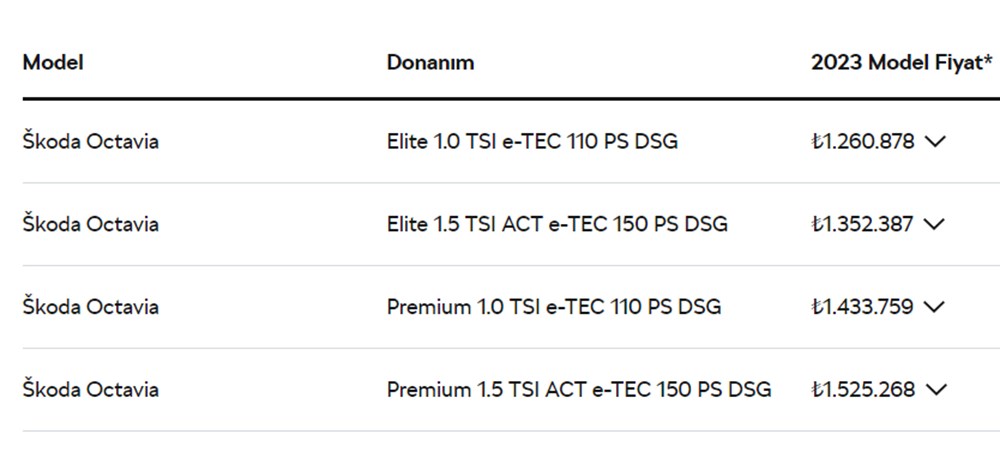Open the chevron beside ₺1.433.759
Viewport: 1000px width, 452px height.
934,307
